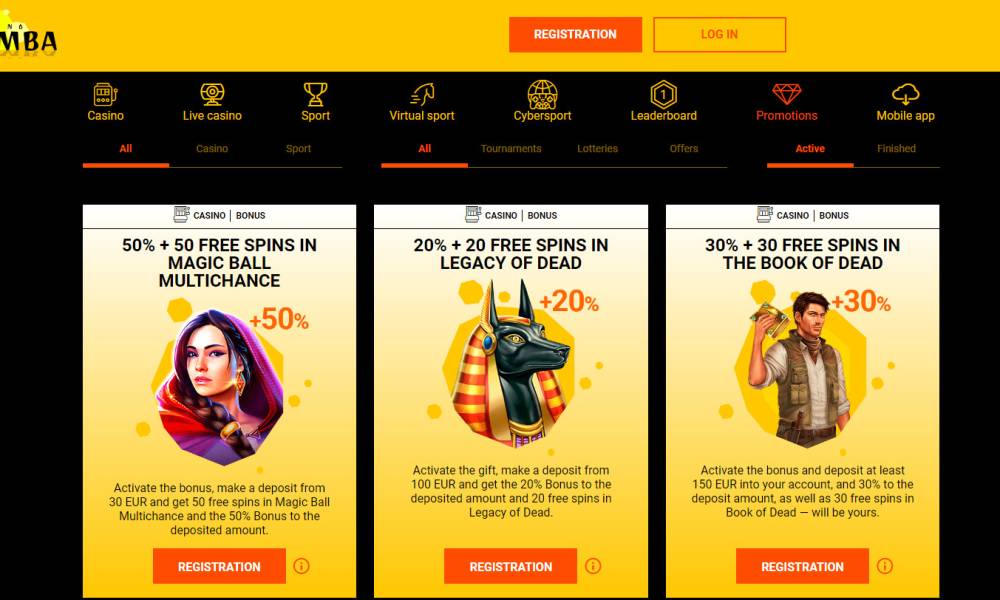Show info for the Magic Ball Multichance bonus
1000x600 pixels.
point(301,566)
